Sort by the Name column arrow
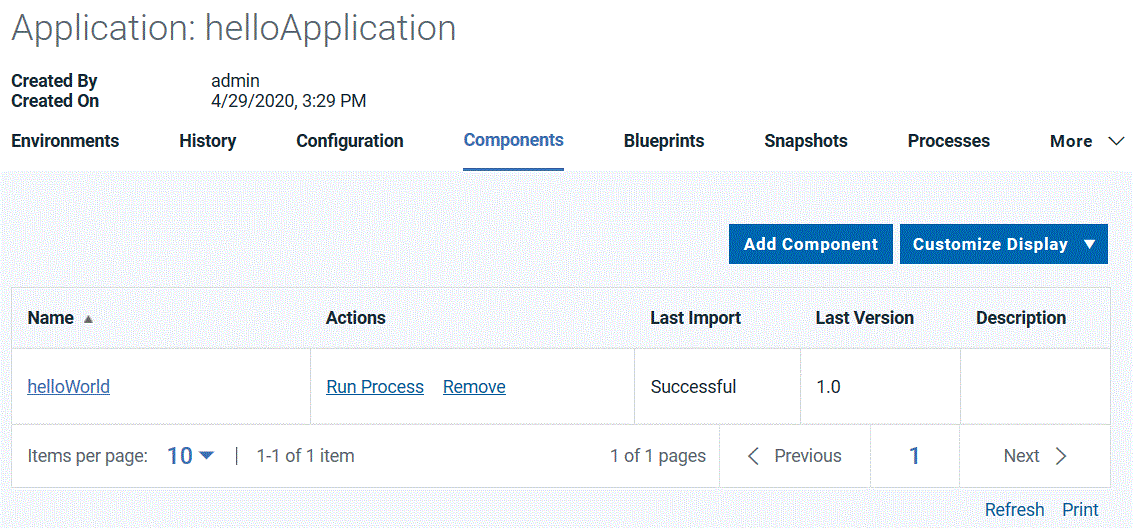 pyautogui.click(x=88, y=319)
